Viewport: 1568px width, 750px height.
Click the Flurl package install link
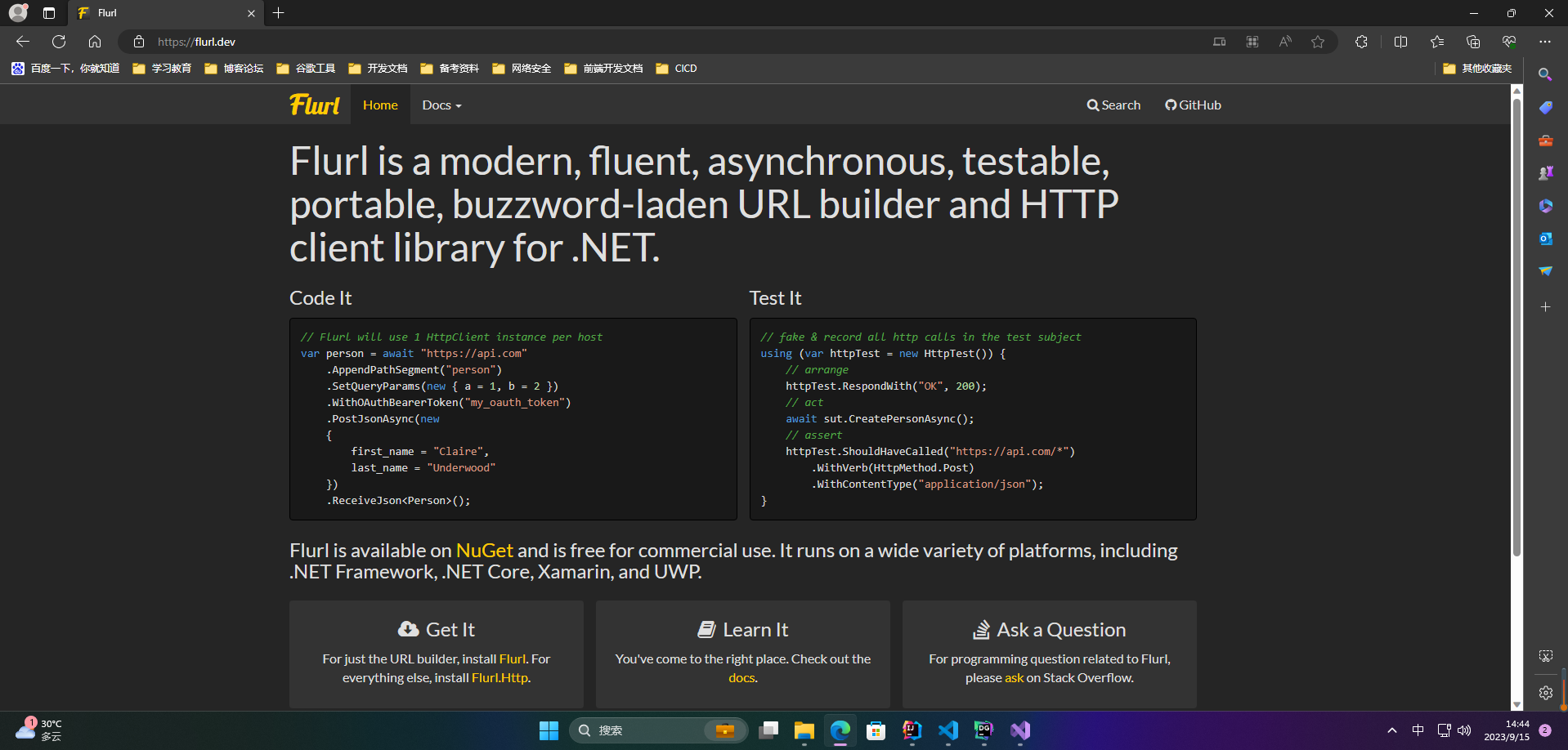point(513,658)
